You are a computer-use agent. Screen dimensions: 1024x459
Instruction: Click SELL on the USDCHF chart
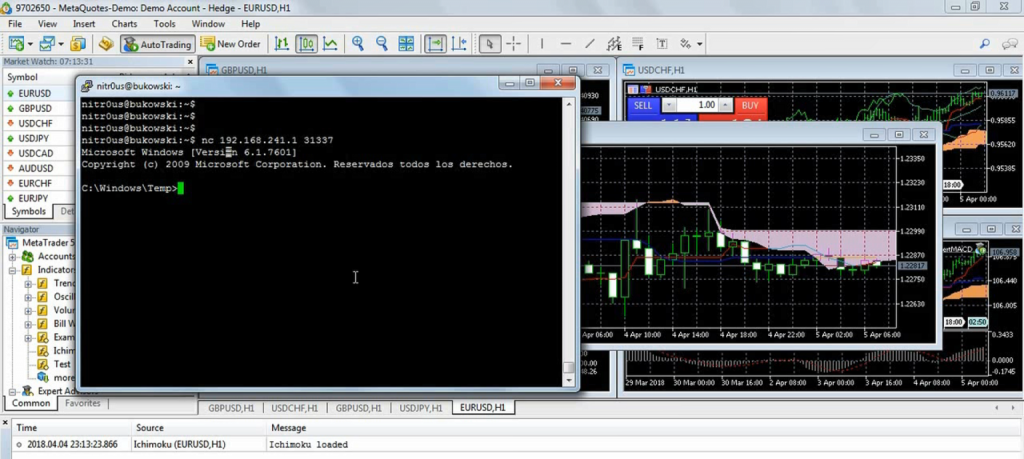tap(643, 105)
